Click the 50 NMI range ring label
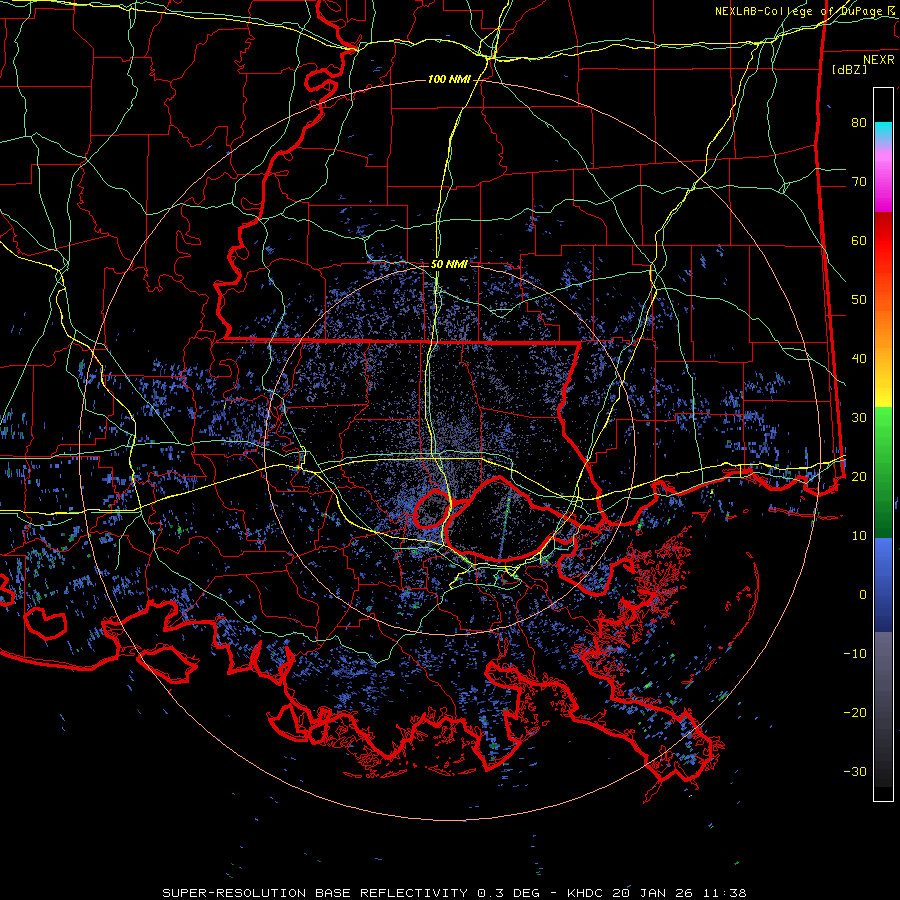900x900 pixels. 449,264
